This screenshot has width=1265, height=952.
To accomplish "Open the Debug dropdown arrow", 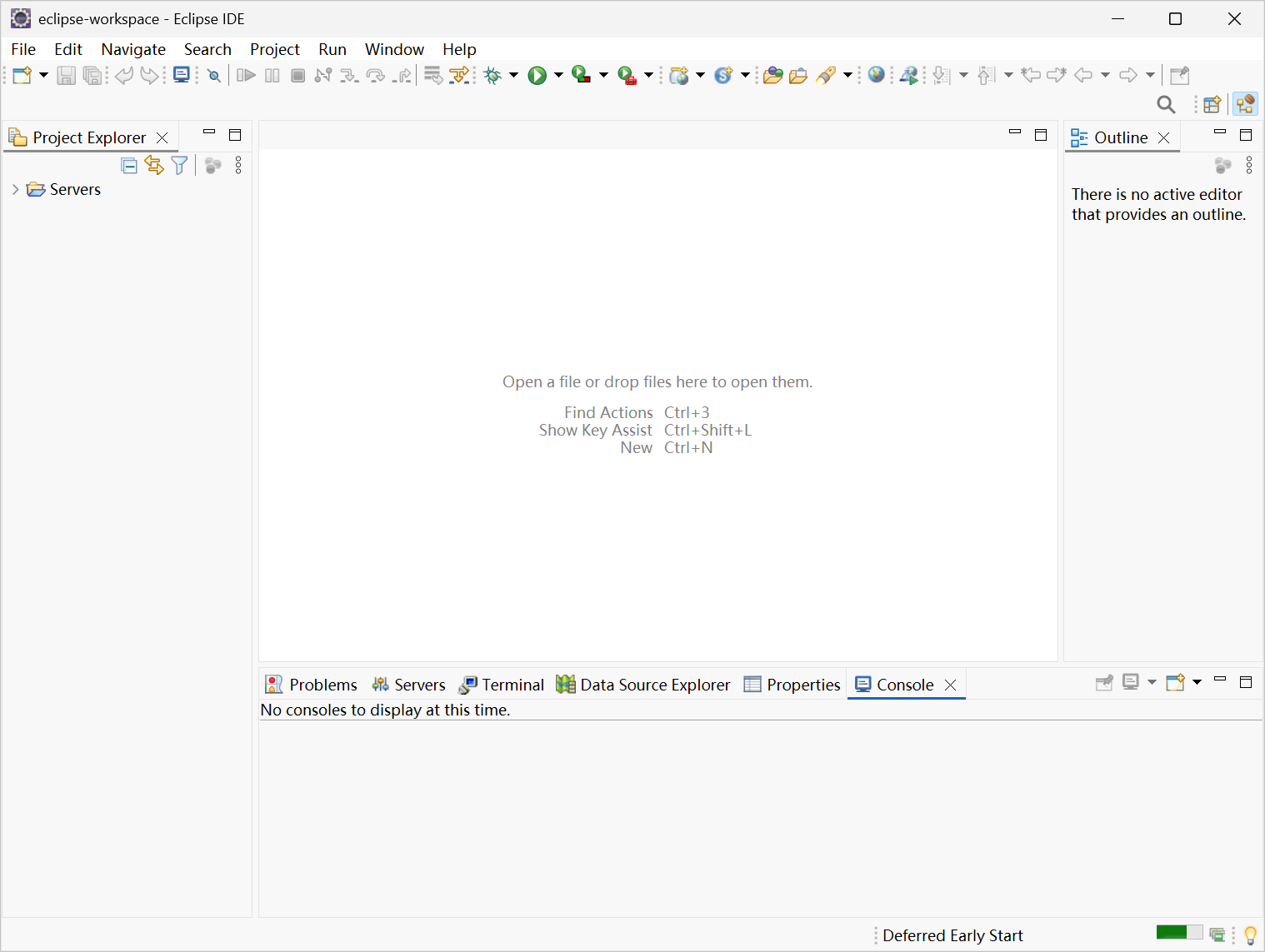I will click(513, 76).
